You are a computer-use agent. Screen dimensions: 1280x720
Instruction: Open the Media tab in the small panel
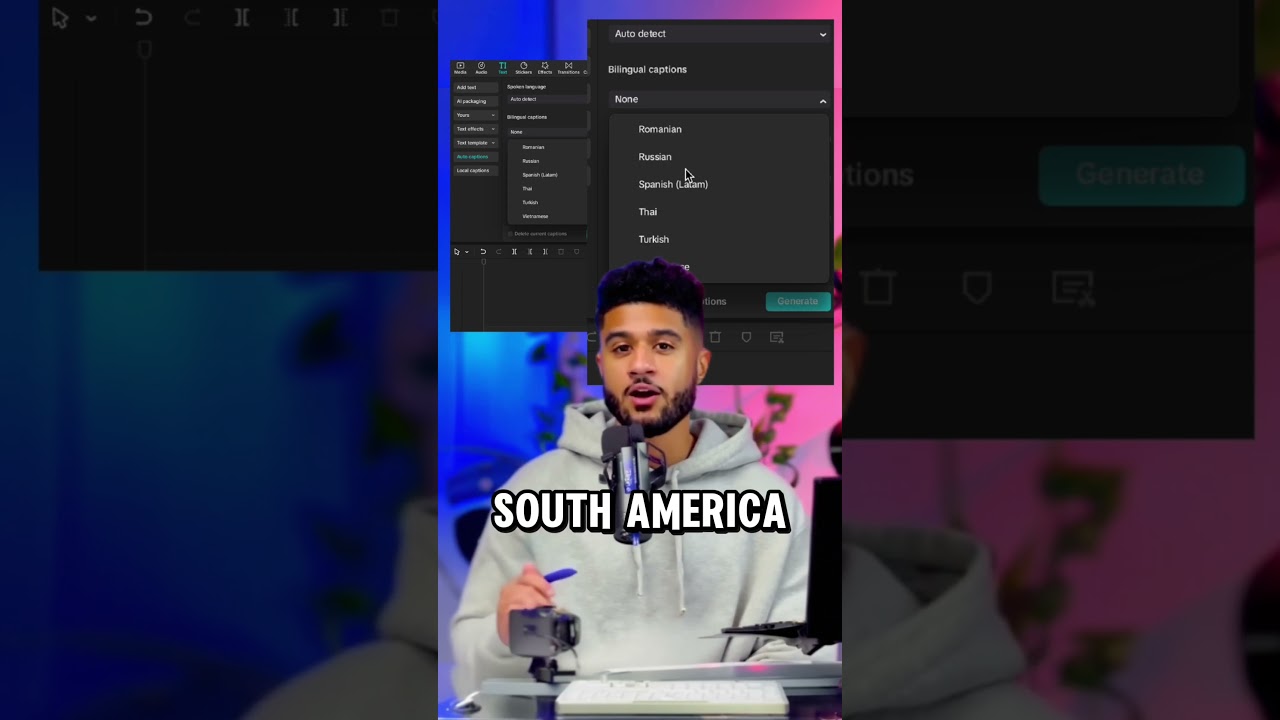click(460, 68)
